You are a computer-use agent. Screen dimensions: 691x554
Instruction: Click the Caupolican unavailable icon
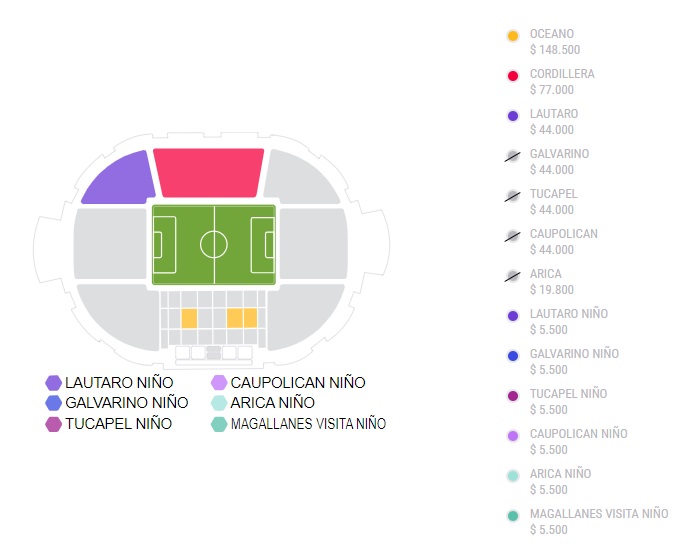(x=513, y=236)
